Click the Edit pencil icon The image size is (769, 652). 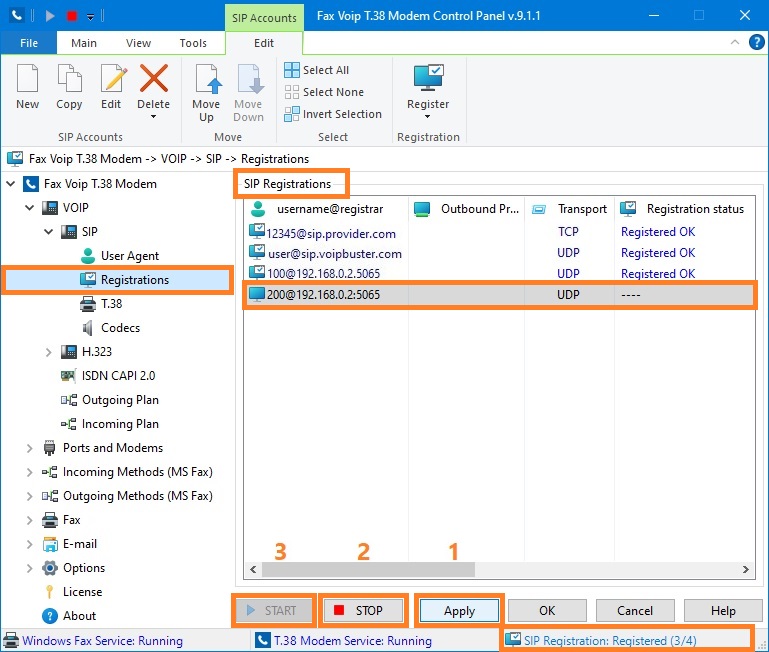tap(113, 78)
